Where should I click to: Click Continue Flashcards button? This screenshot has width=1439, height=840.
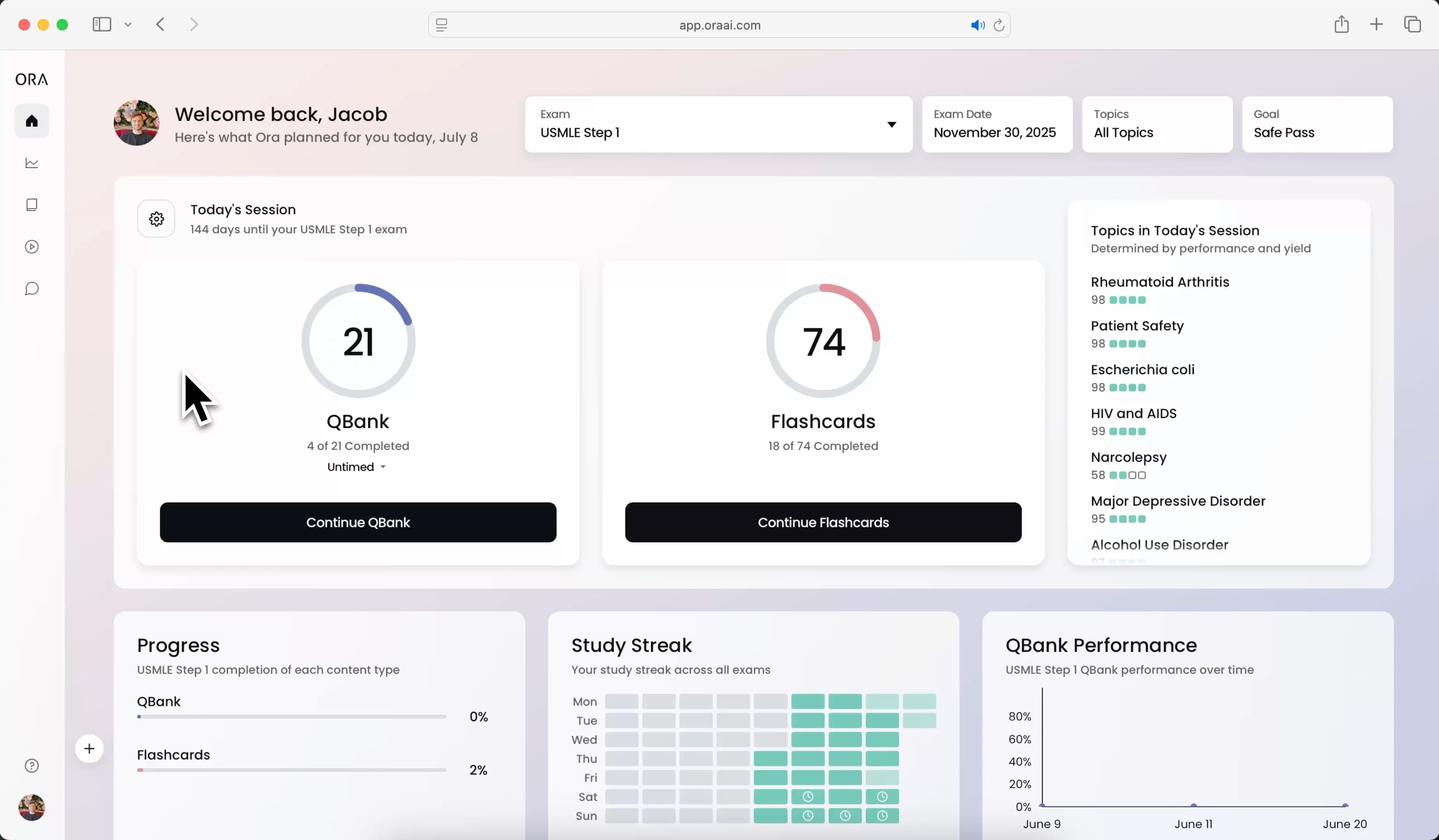pos(823,523)
